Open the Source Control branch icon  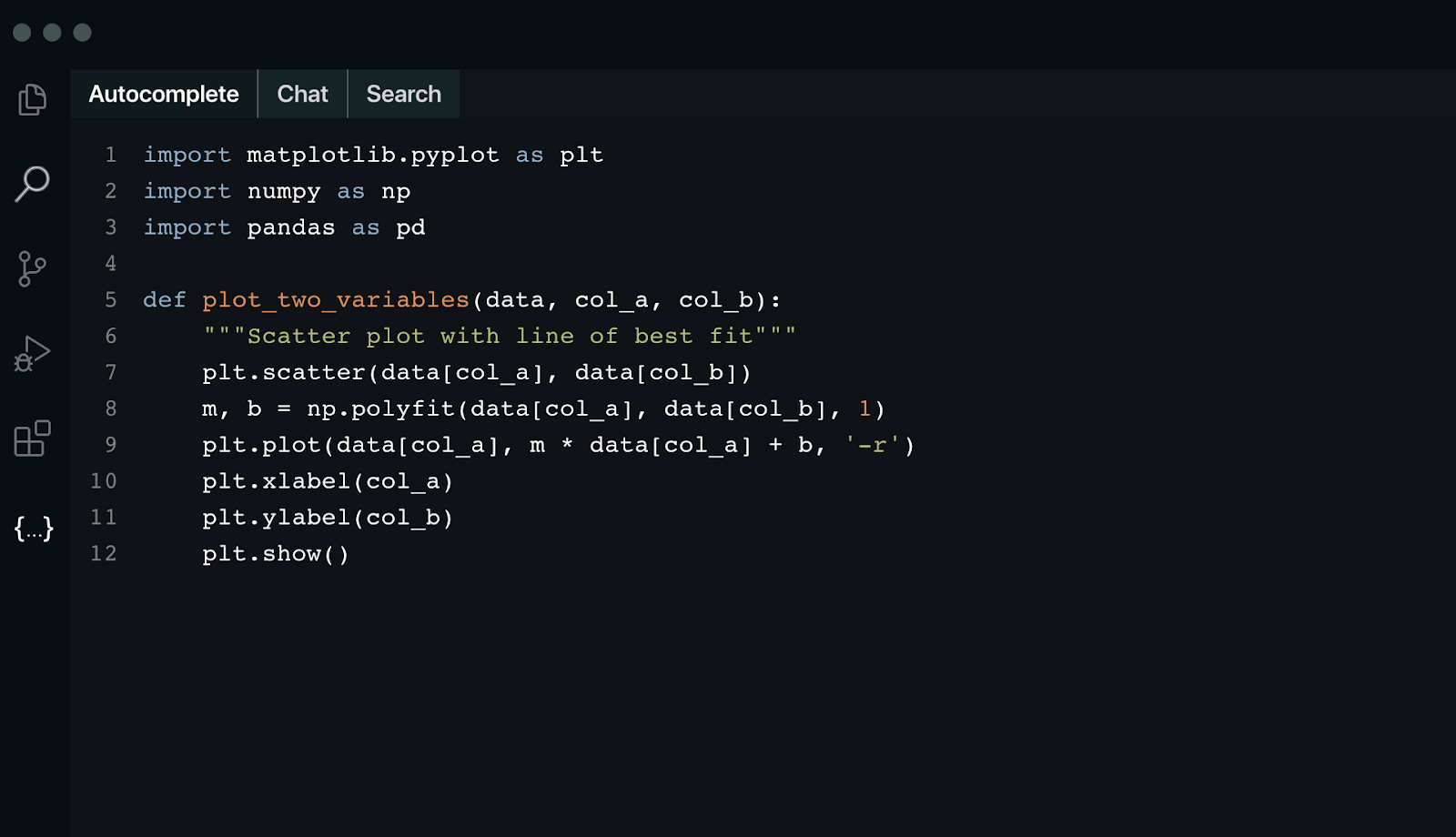coord(32,268)
